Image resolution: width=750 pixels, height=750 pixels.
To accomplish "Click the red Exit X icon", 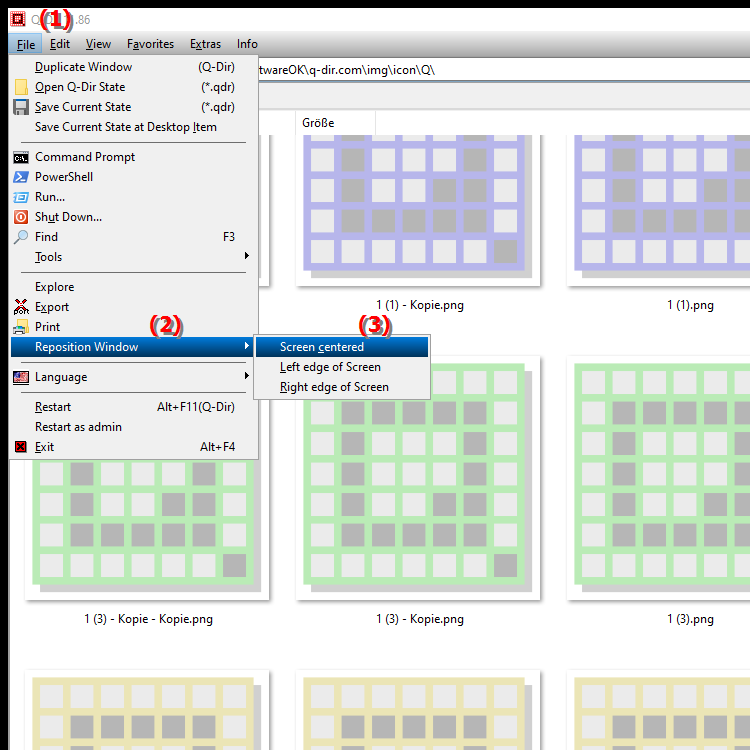I will tap(21, 447).
